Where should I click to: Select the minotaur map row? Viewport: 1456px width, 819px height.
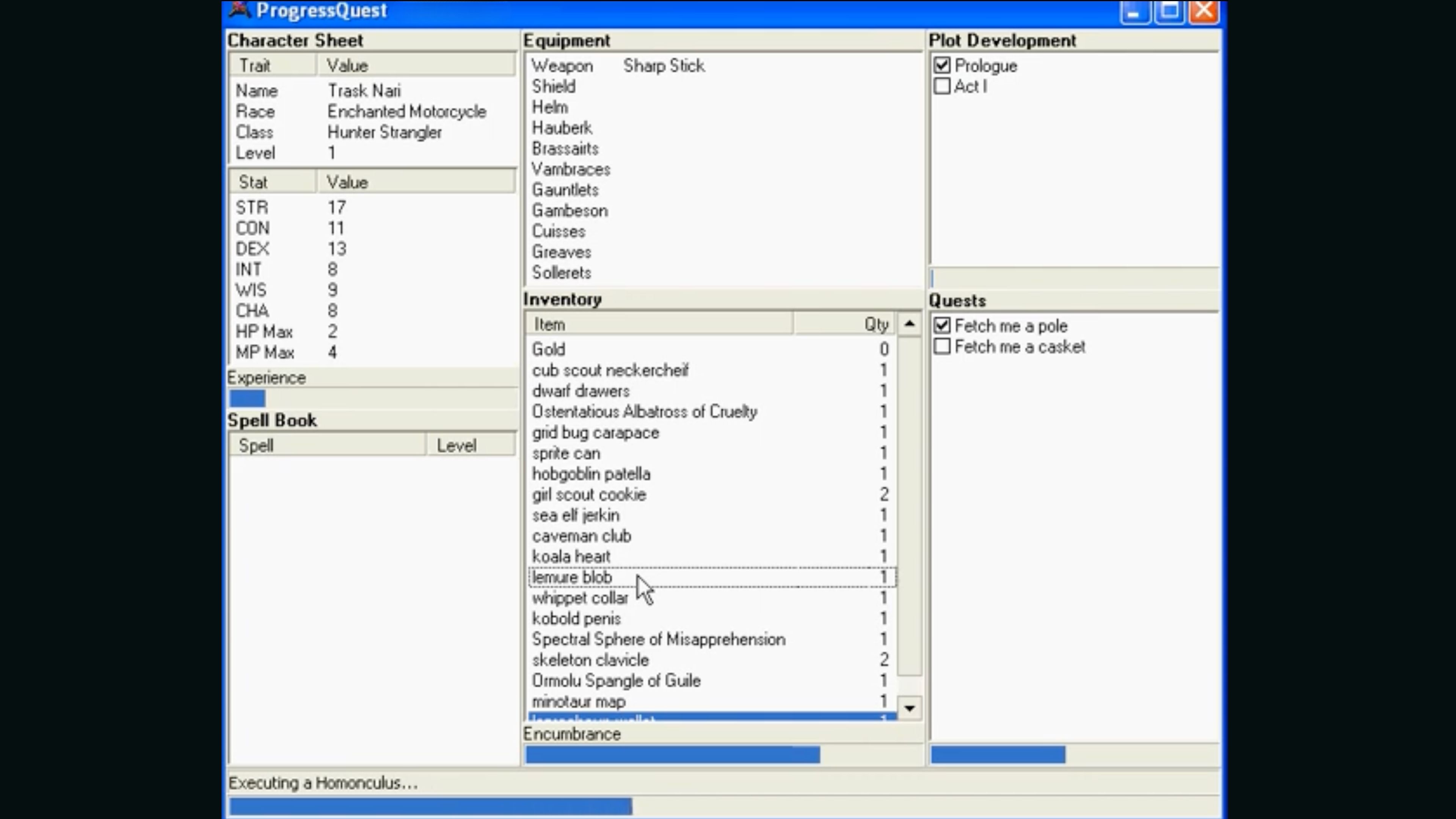click(712, 701)
